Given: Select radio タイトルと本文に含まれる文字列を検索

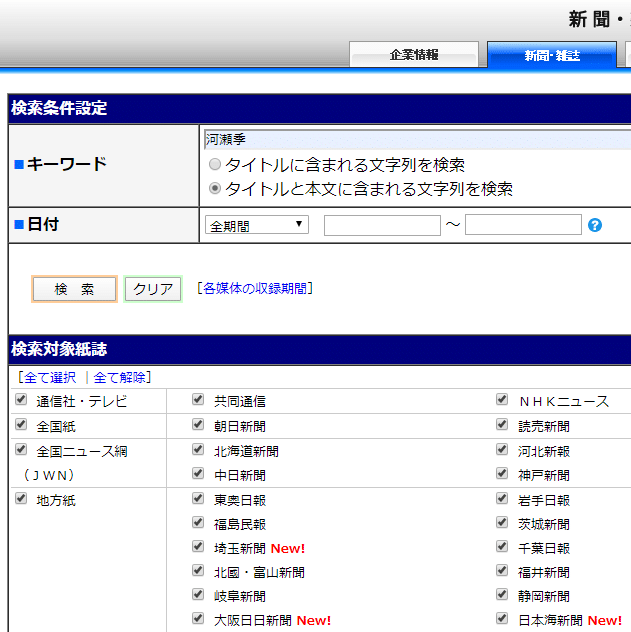Looking at the screenshot, I should point(215,188).
